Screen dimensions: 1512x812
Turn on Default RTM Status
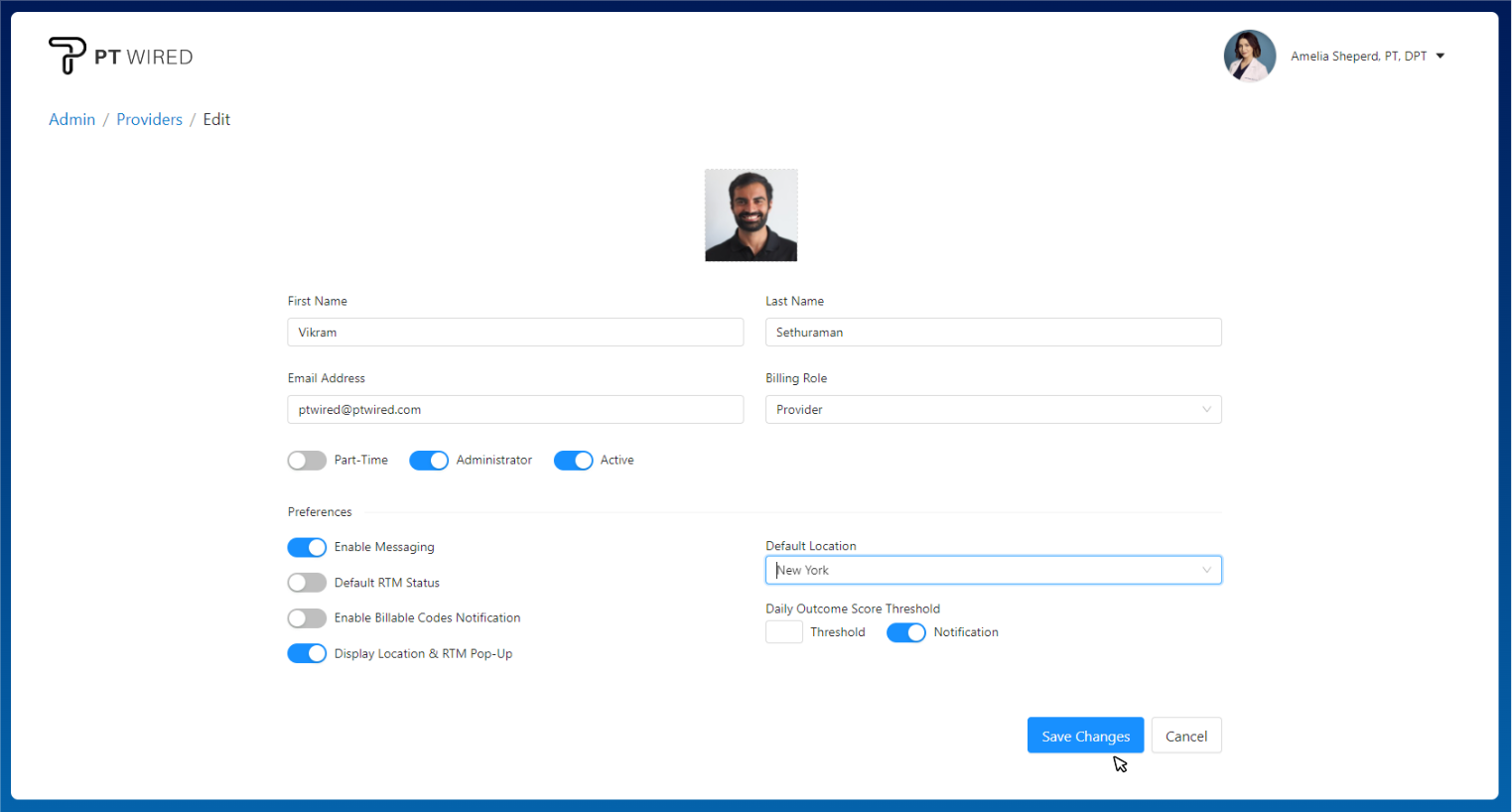tap(307, 583)
